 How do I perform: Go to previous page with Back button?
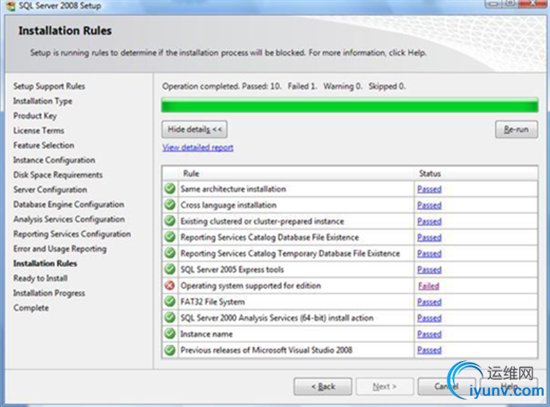(x=323, y=387)
